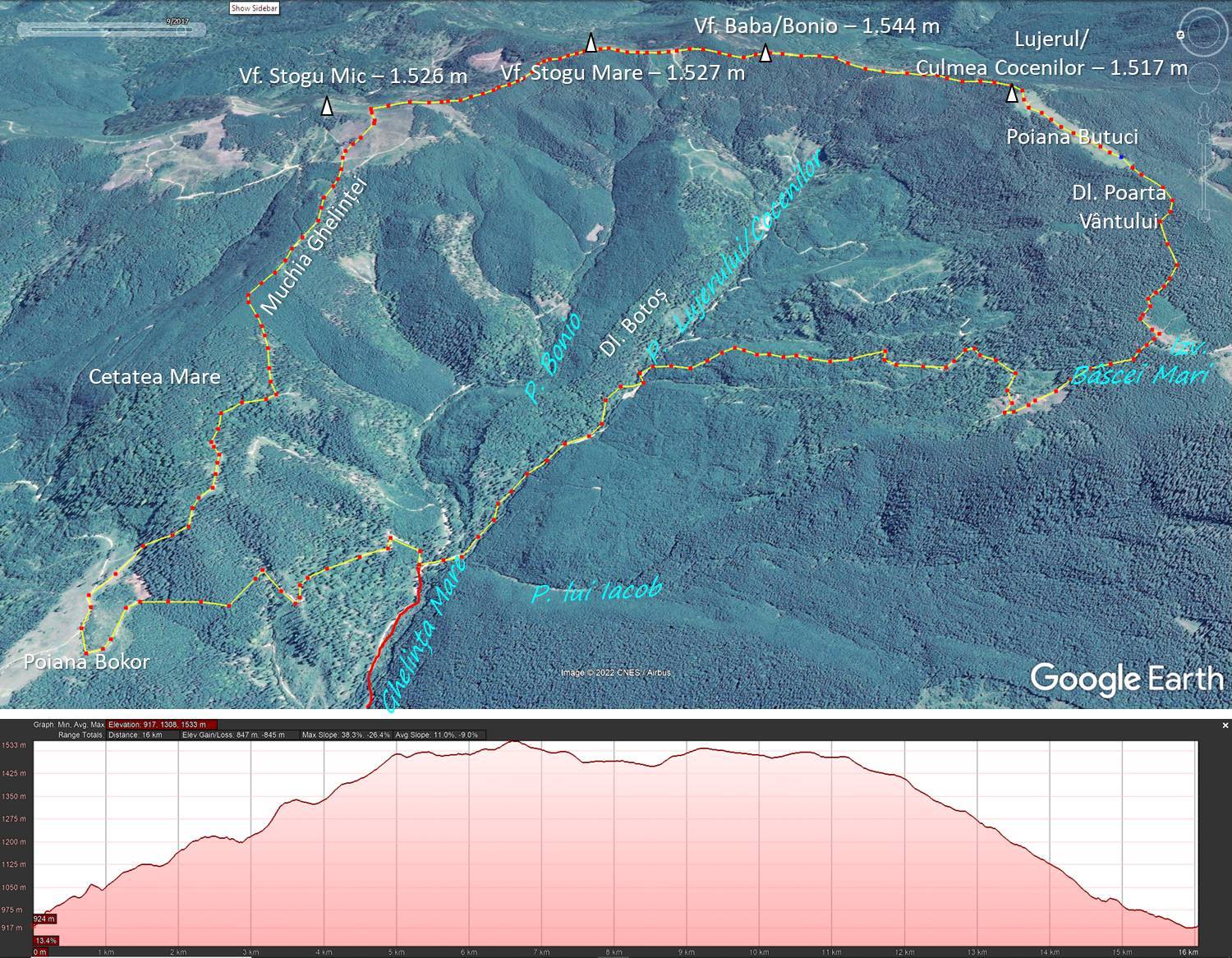Click the zoom out button on zoom slider
This screenshot has width=1232, height=958.
pyautogui.click(x=1206, y=216)
